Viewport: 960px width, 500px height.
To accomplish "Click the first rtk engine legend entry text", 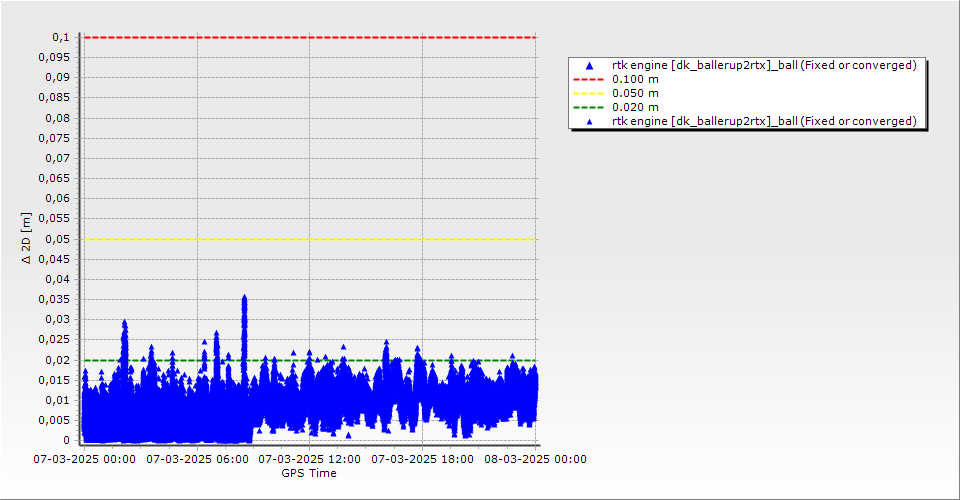I will (x=764, y=65).
